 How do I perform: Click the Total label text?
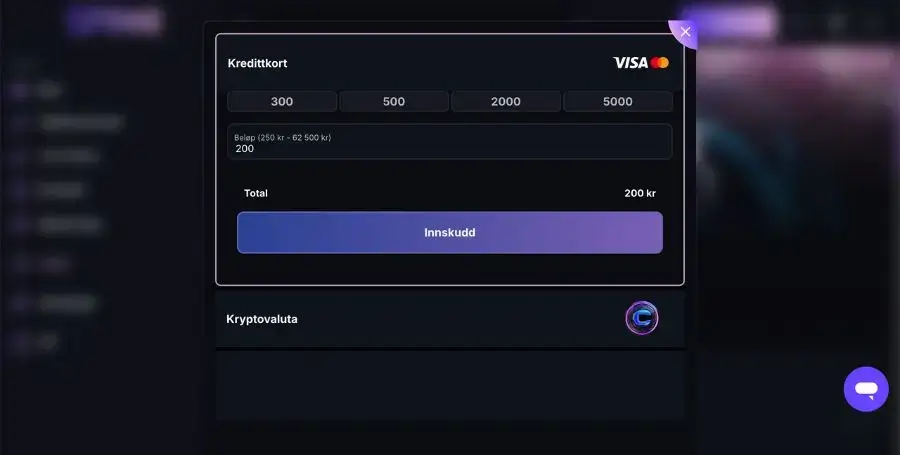[255, 193]
